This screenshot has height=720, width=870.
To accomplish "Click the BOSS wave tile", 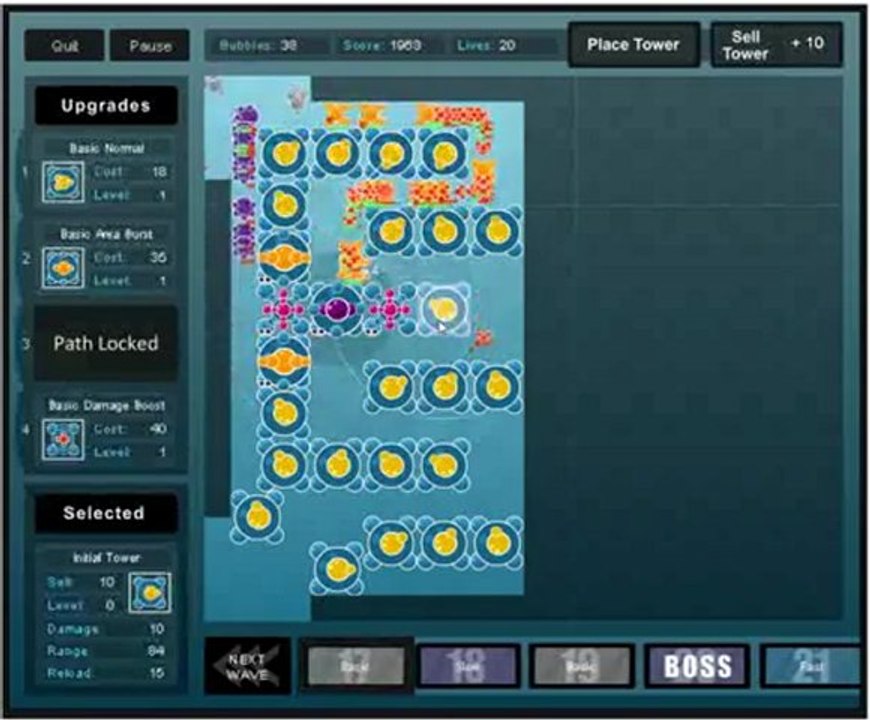I will [x=697, y=665].
